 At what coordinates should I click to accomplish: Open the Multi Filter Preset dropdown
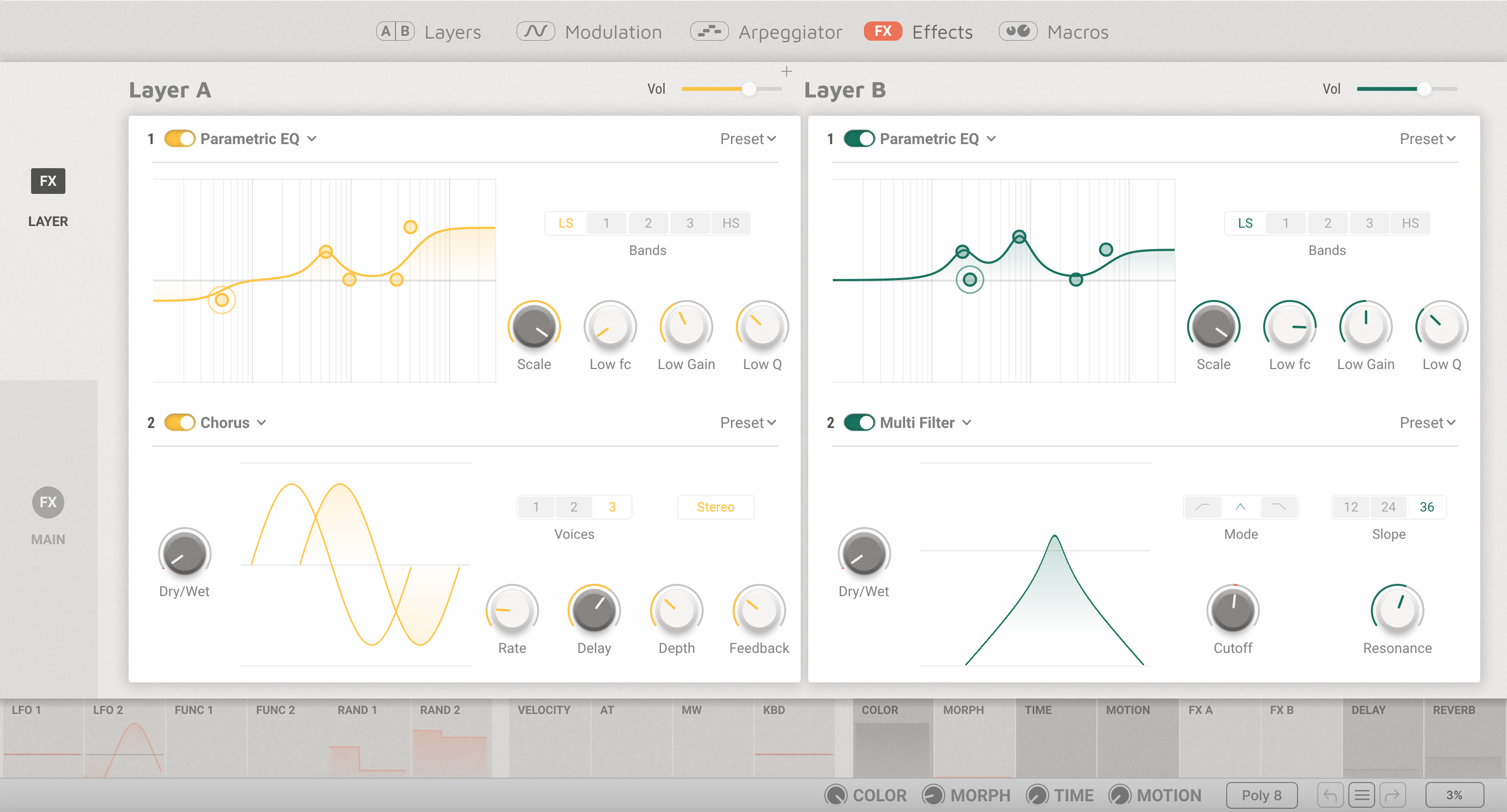point(1428,422)
